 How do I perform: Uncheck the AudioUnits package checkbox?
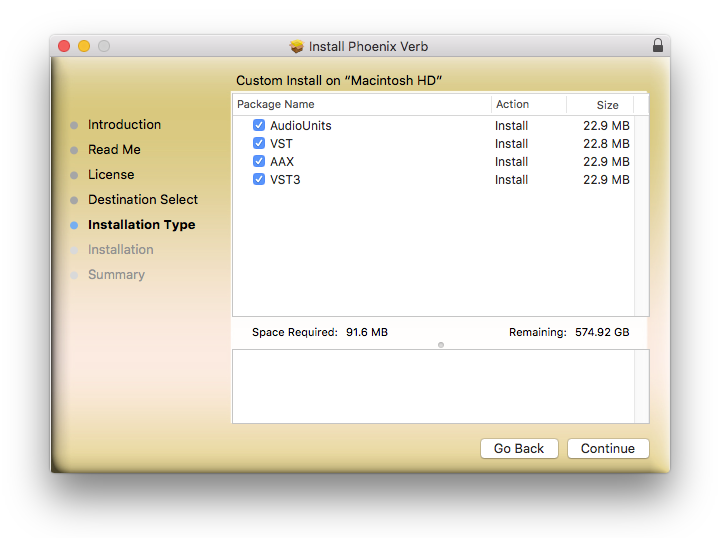point(259,126)
